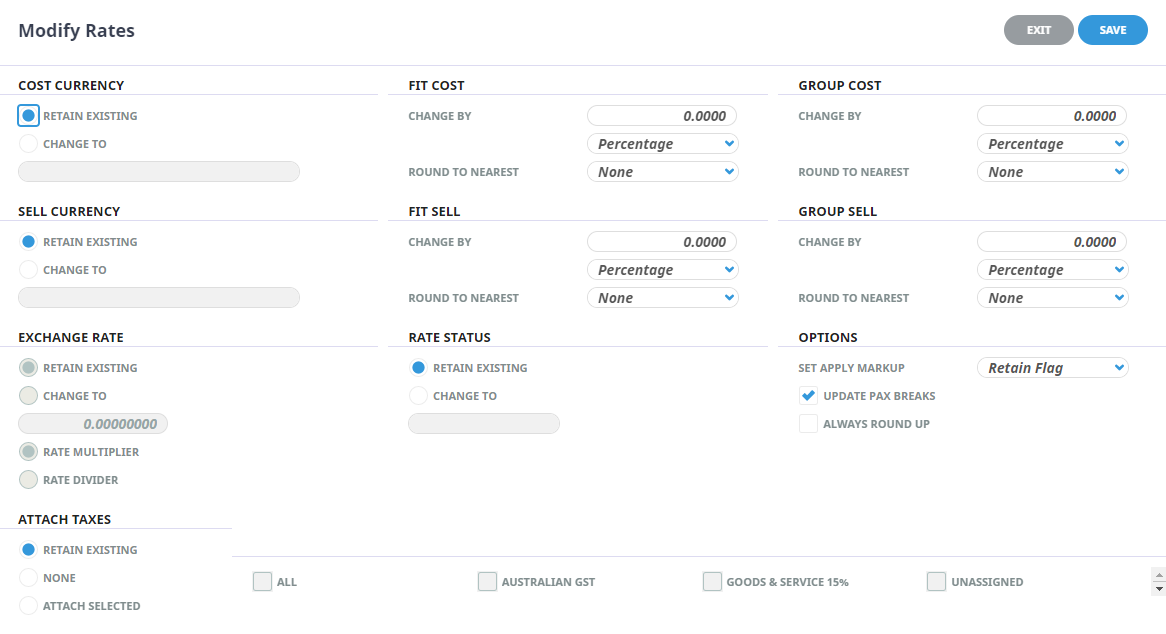Select Change To under Sell Currency
The width and height of the screenshot is (1166, 634).
pyautogui.click(x=29, y=270)
